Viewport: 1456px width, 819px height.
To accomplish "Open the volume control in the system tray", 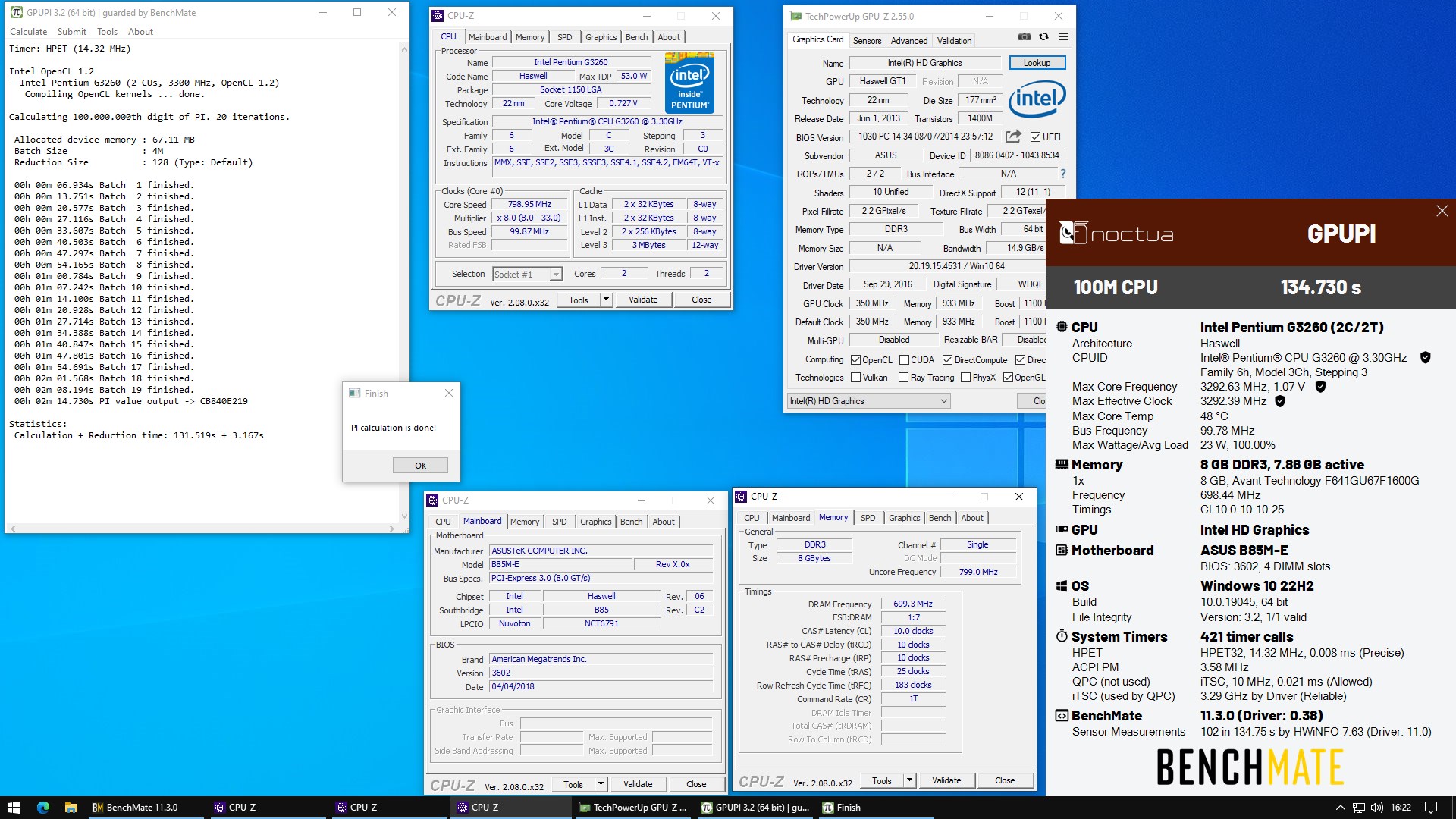I will 1376,808.
